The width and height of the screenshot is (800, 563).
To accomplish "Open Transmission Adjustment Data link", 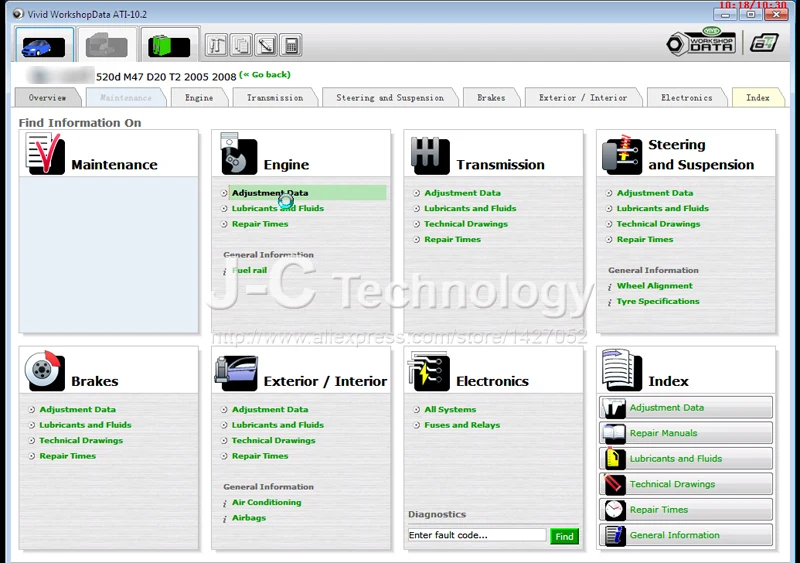I will coord(462,193).
